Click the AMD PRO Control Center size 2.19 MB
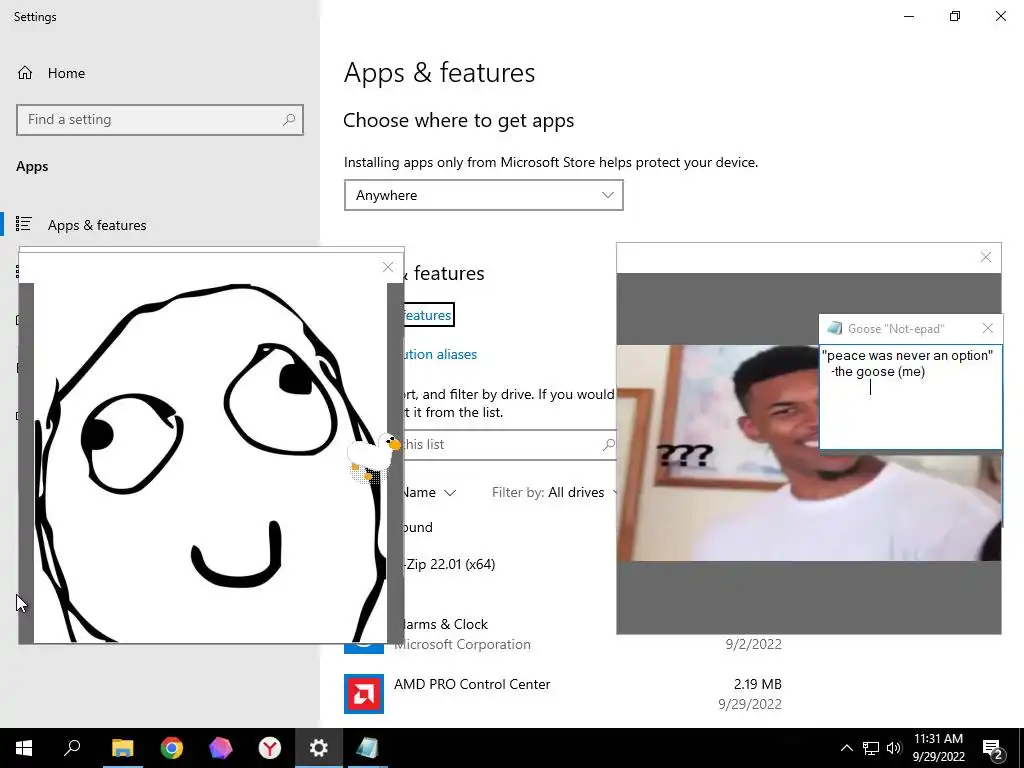This screenshot has height=768, width=1024. [x=758, y=684]
